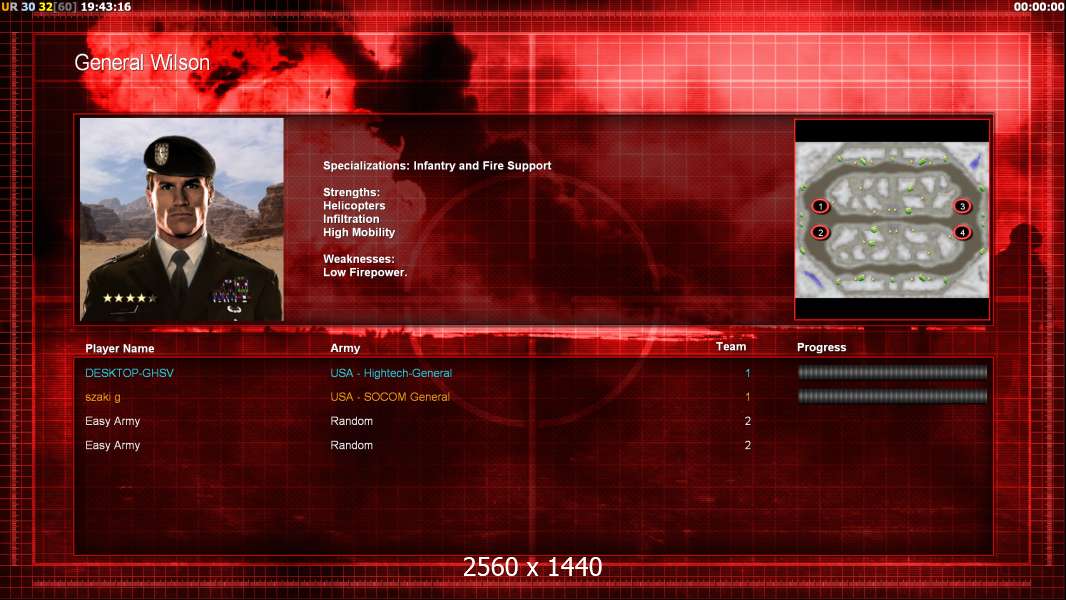1066x600 pixels.
Task: Click USA - Hightech-General army entry
Action: [391, 373]
